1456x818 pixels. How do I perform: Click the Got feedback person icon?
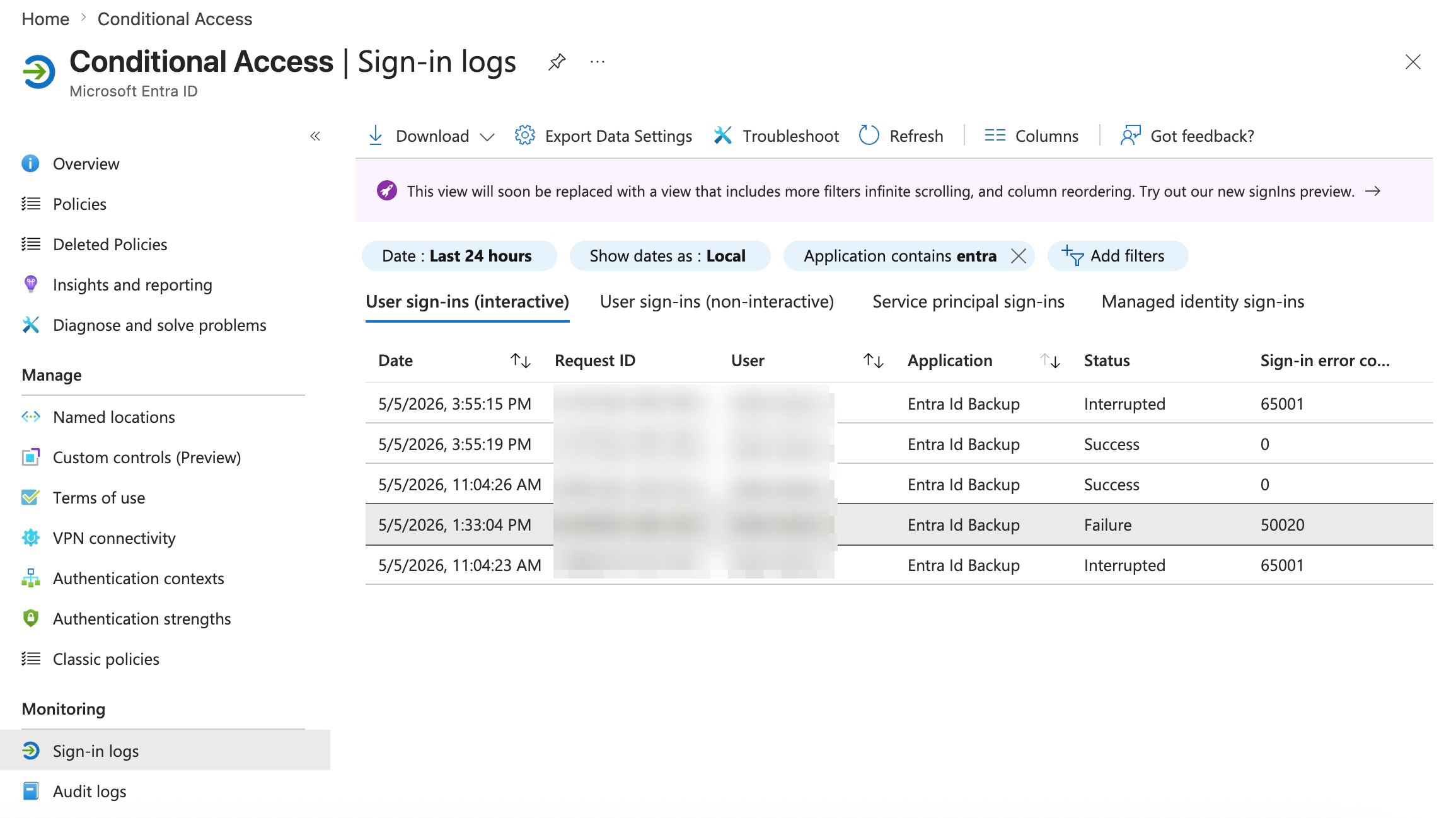pyautogui.click(x=1131, y=135)
